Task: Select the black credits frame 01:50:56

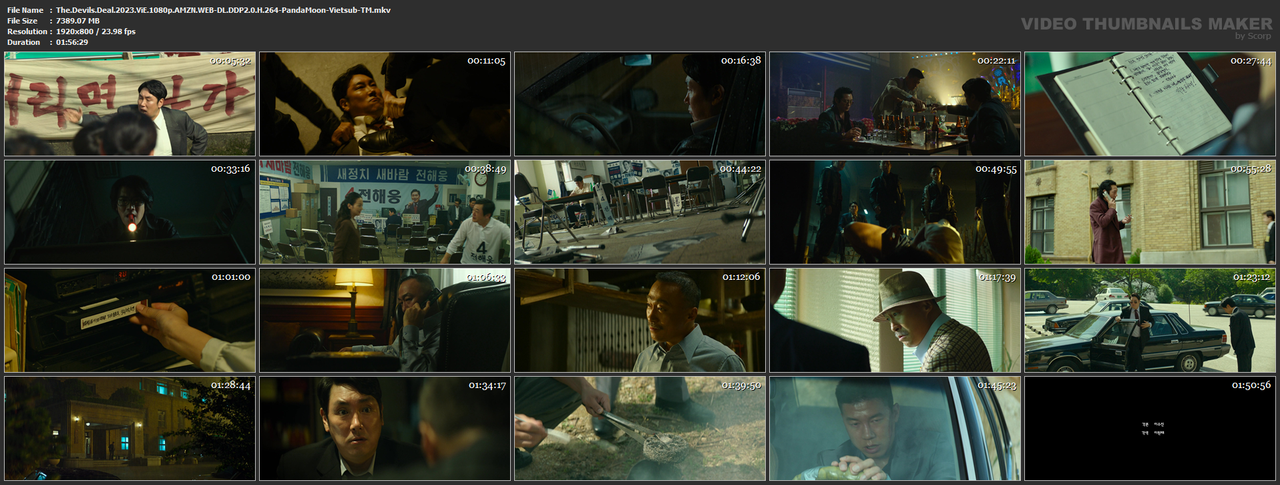Action: point(1150,428)
